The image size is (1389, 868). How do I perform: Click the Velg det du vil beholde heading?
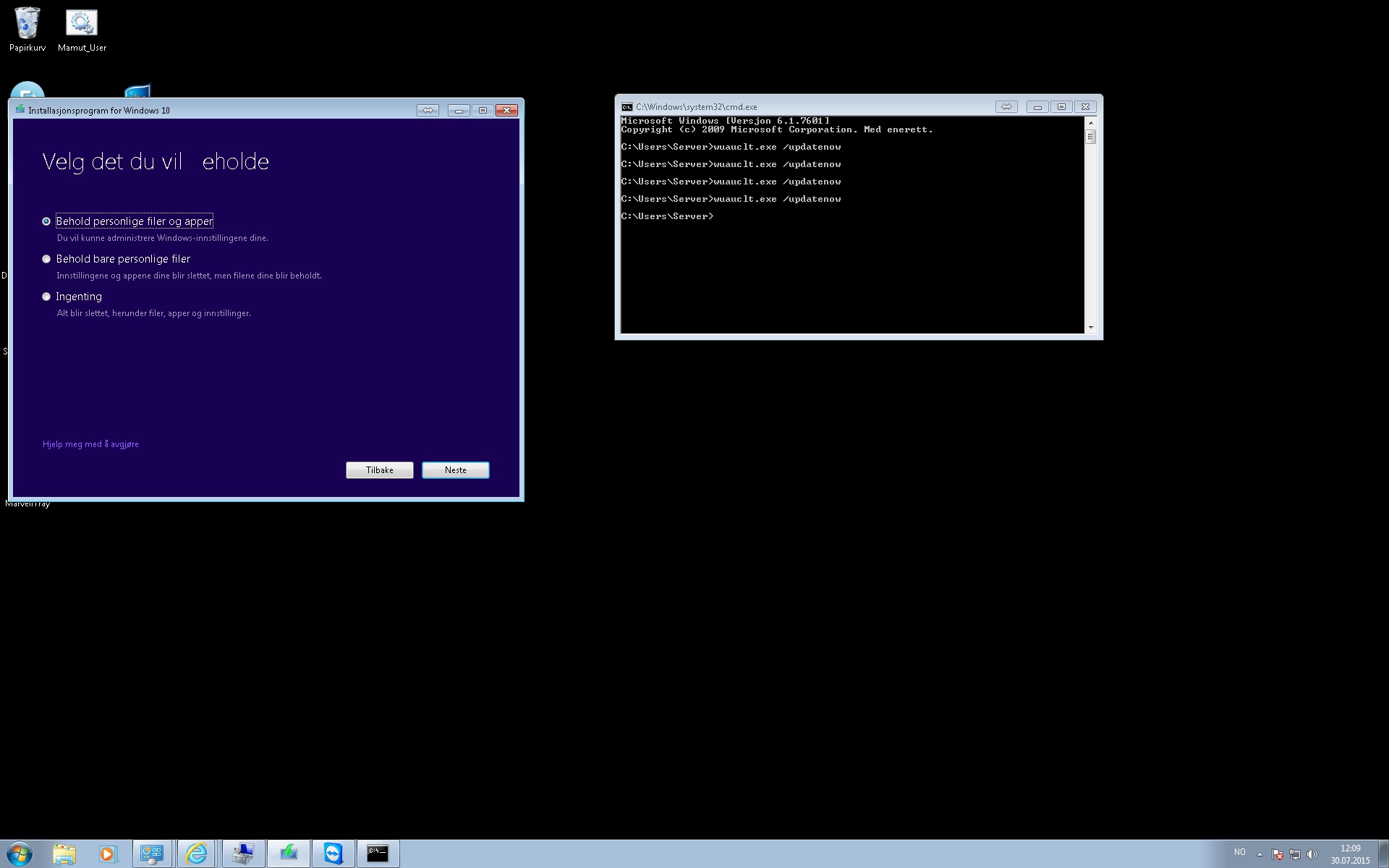click(x=156, y=161)
